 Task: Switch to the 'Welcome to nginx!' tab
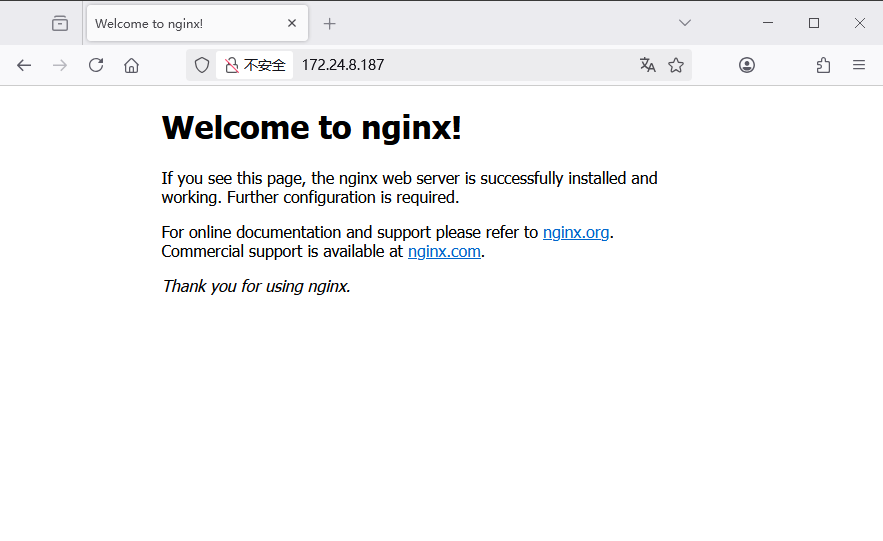[x=180, y=23]
